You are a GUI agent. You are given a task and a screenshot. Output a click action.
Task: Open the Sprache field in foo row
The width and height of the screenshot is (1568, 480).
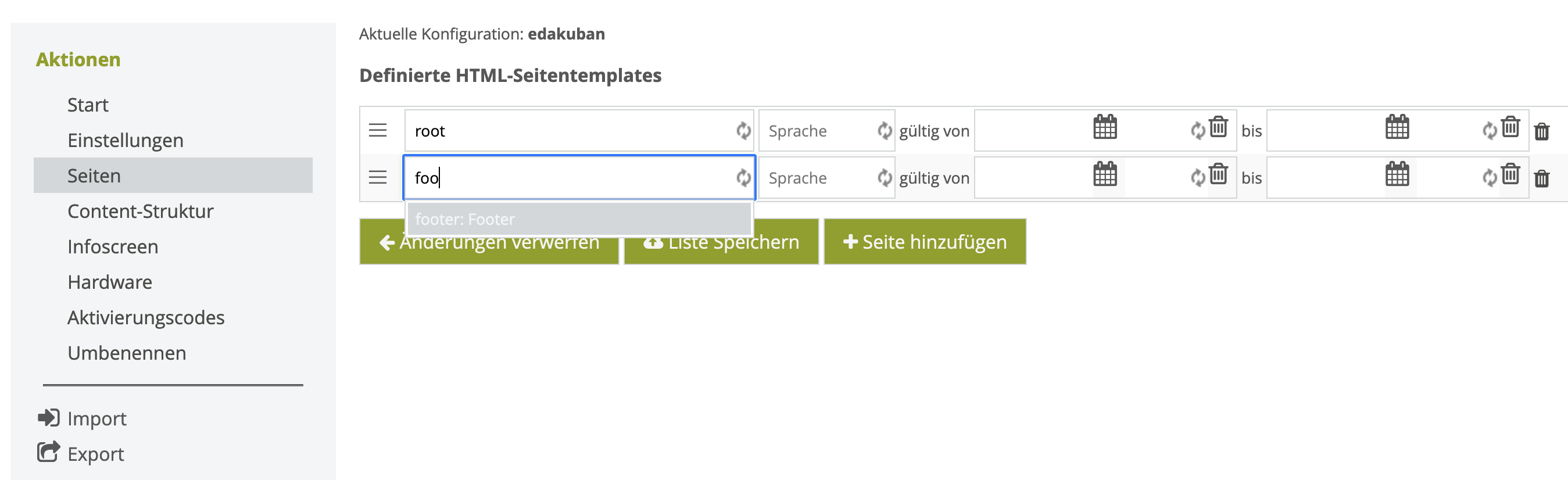tap(818, 178)
